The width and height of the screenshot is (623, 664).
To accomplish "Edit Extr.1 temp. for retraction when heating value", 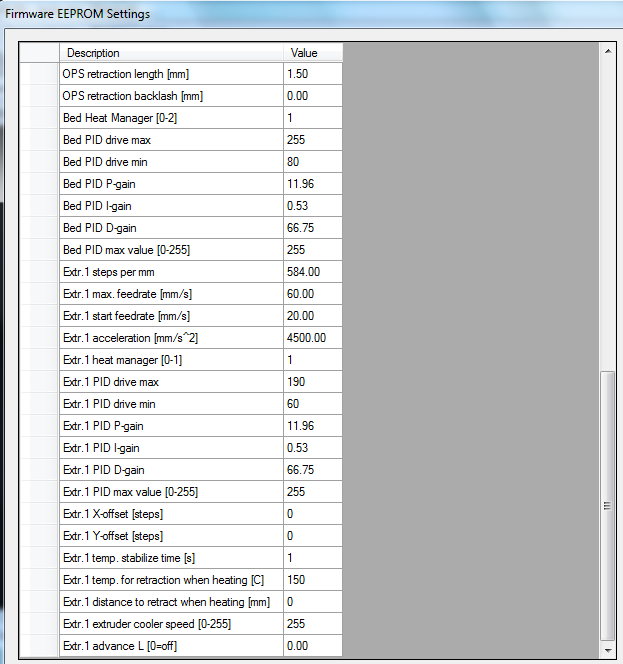I will (313, 580).
